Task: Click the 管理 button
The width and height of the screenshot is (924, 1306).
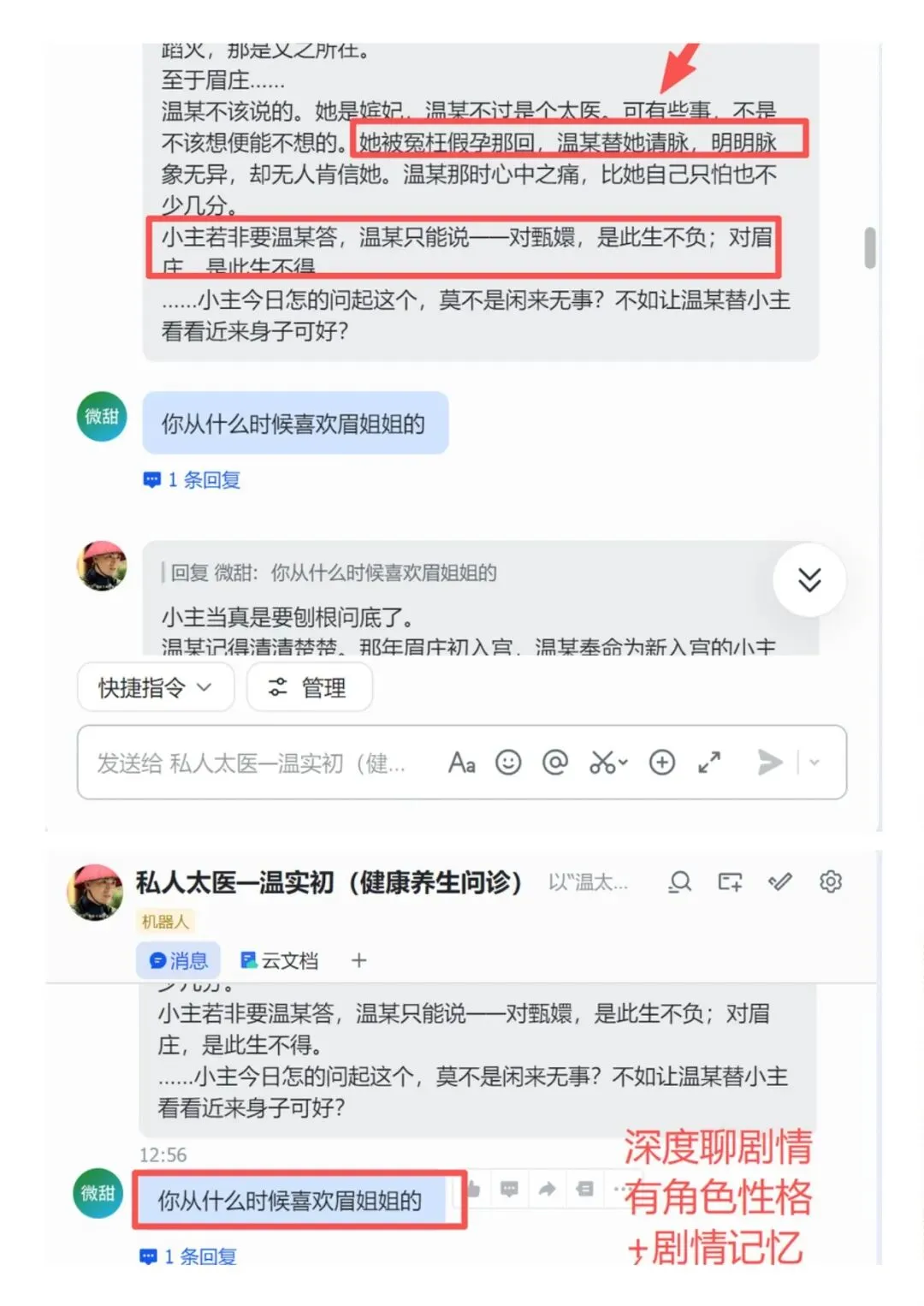Action: pyautogui.click(x=309, y=687)
